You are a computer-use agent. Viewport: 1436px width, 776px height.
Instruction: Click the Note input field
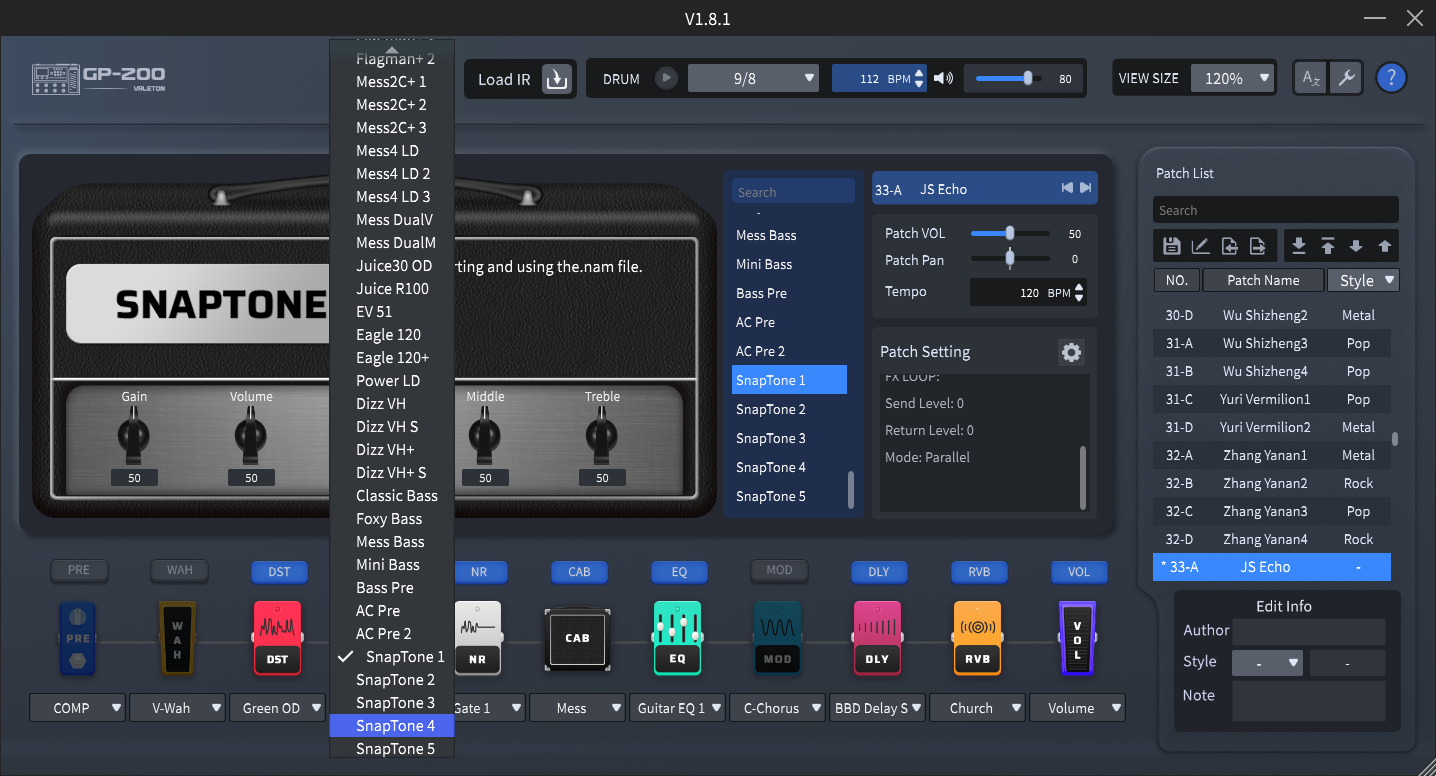1309,701
